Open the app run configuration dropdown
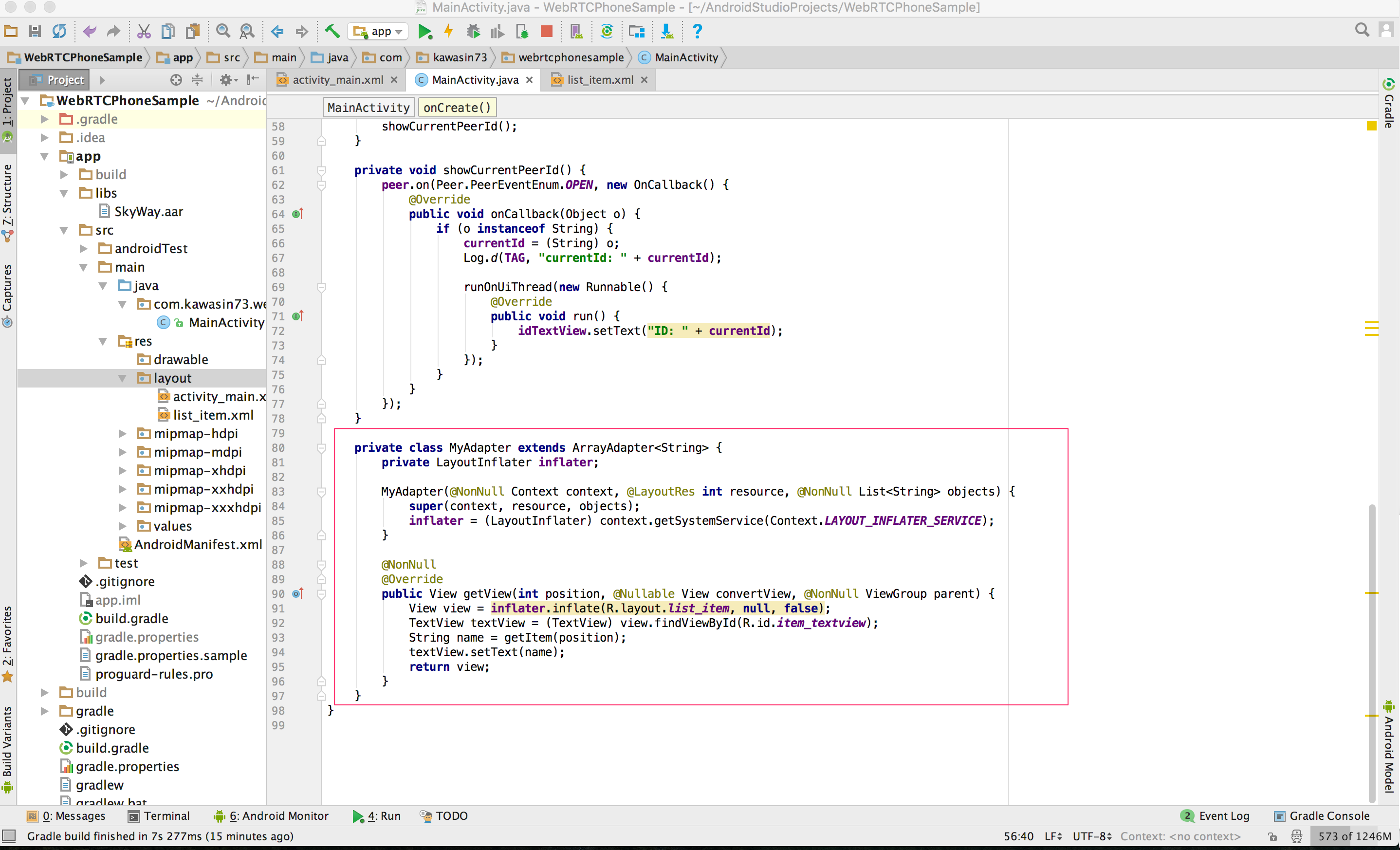This screenshot has width=1400, height=850. (x=378, y=31)
